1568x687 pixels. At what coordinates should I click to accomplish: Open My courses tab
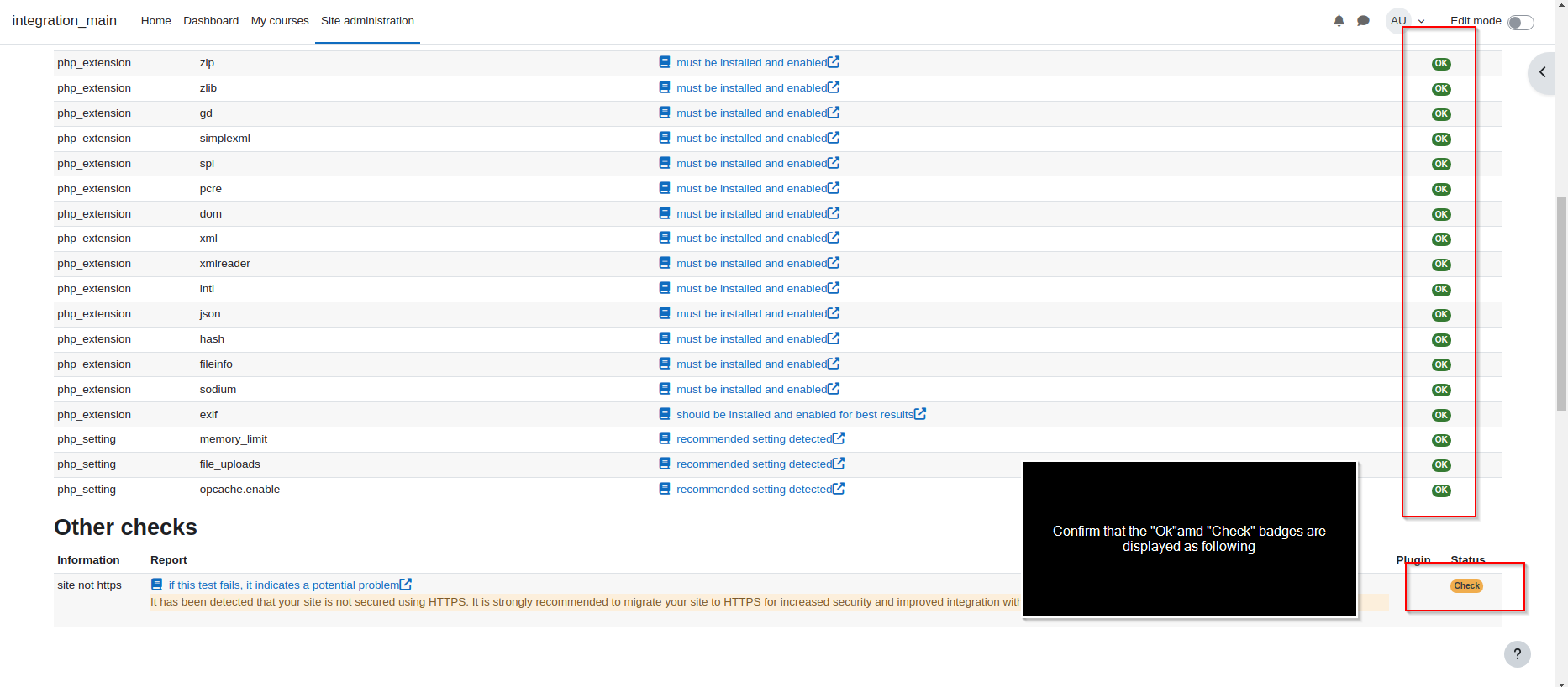click(280, 21)
